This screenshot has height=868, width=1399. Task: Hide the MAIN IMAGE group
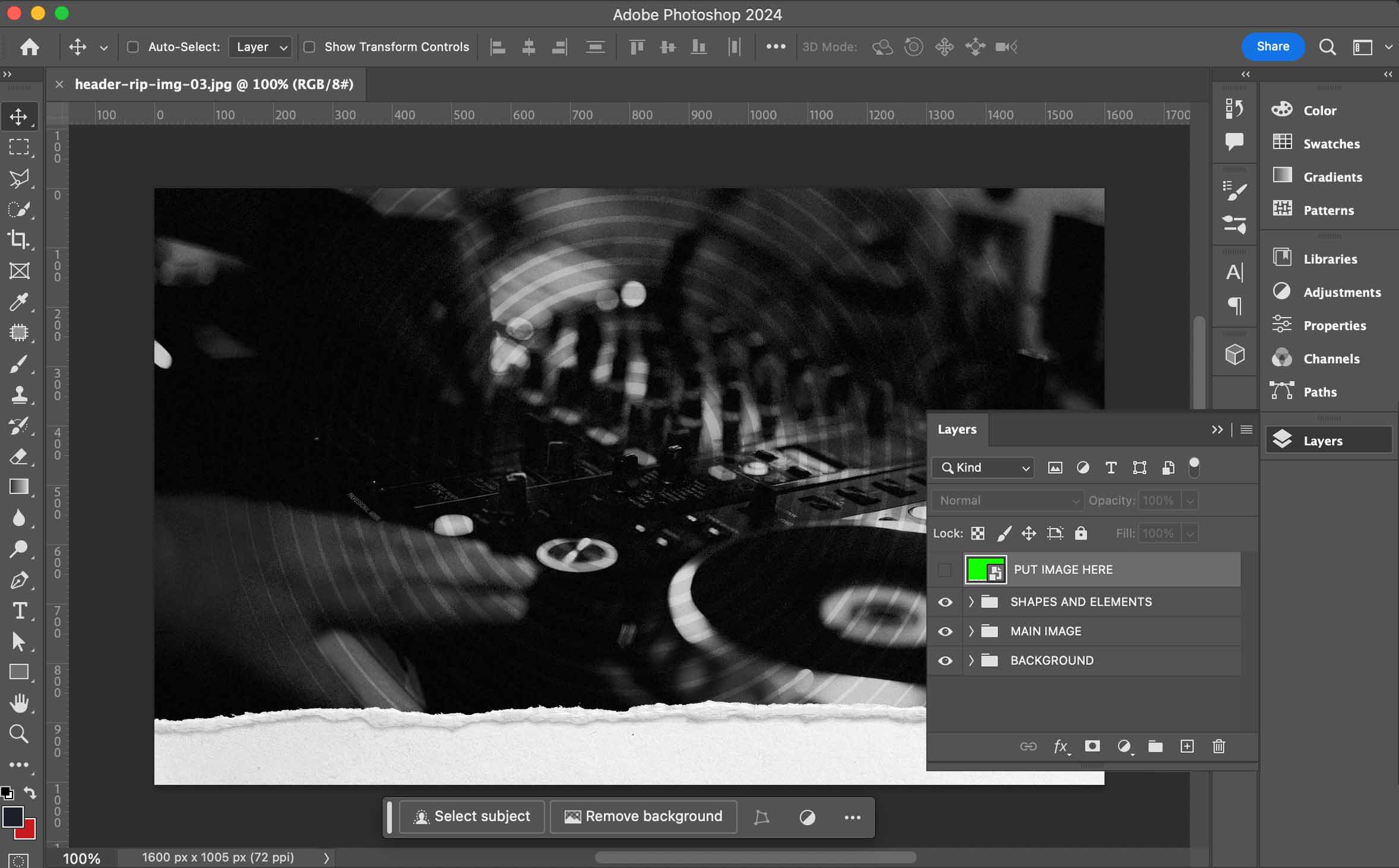point(945,631)
